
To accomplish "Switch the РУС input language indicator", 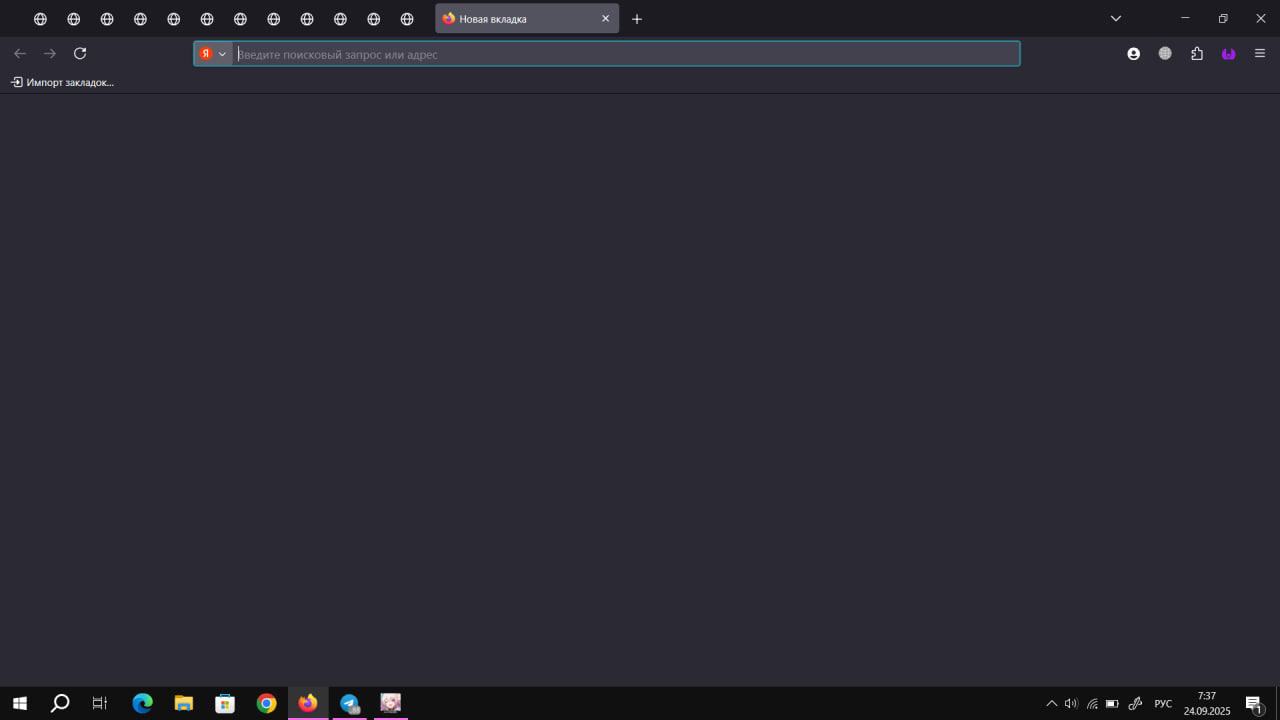I will [x=1163, y=704].
